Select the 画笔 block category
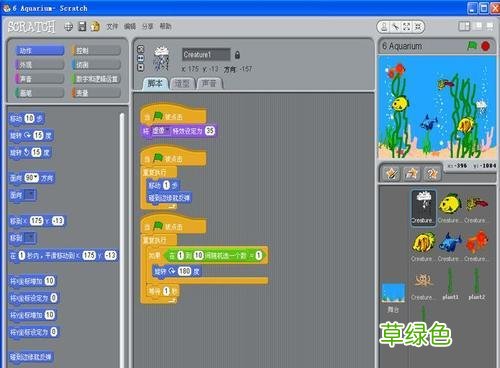The image size is (500, 368). [x=39, y=93]
